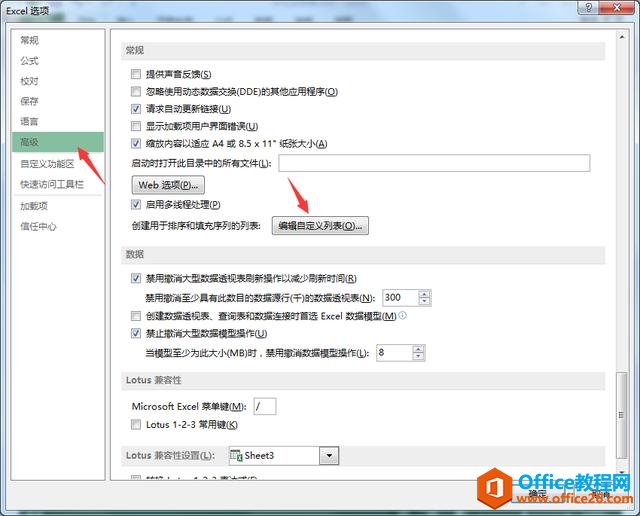Screen dimensions: 640x516
Task: Open 编辑自定义列表 dialog button
Action: [320, 225]
